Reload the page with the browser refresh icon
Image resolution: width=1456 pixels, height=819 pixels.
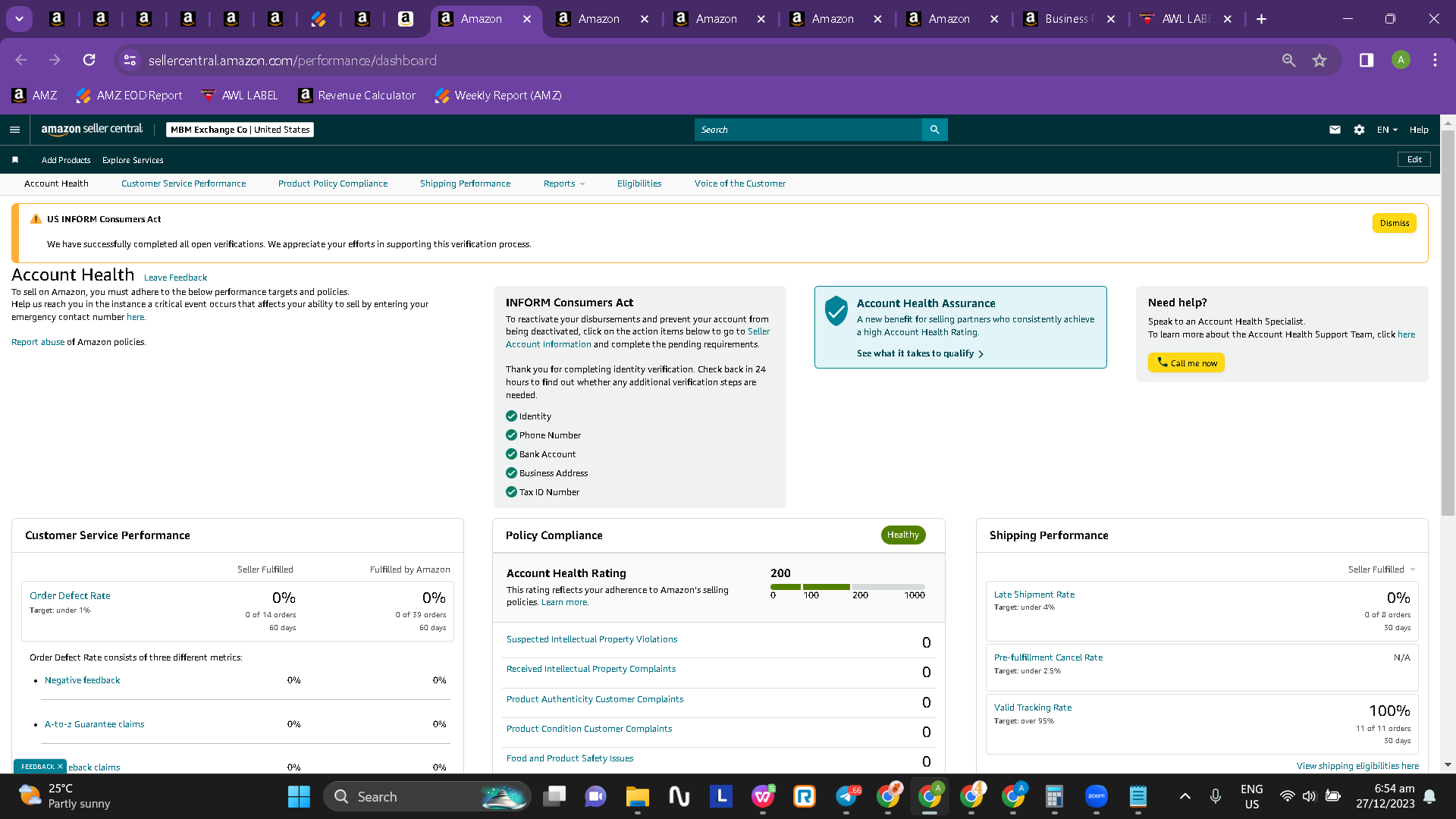click(x=89, y=60)
